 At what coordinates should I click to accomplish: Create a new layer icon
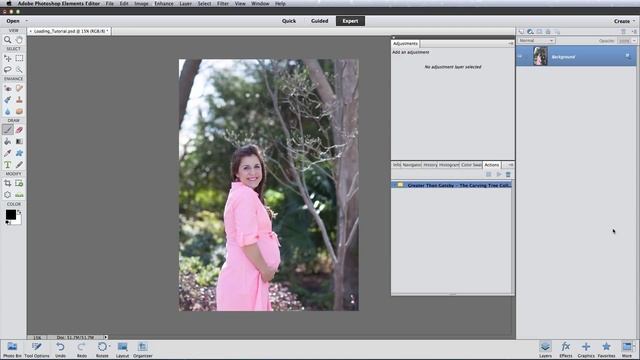(521, 31)
